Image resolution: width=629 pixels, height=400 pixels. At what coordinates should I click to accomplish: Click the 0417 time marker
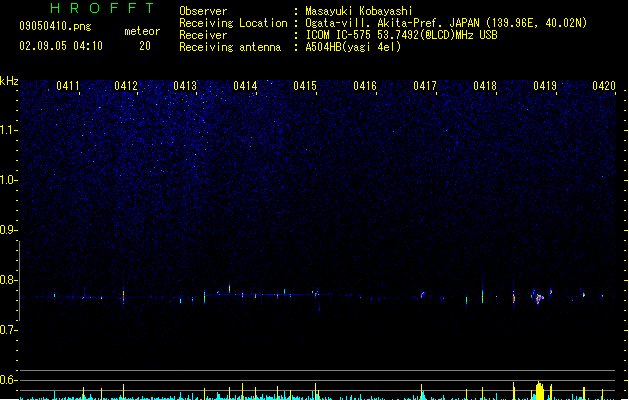[425, 86]
